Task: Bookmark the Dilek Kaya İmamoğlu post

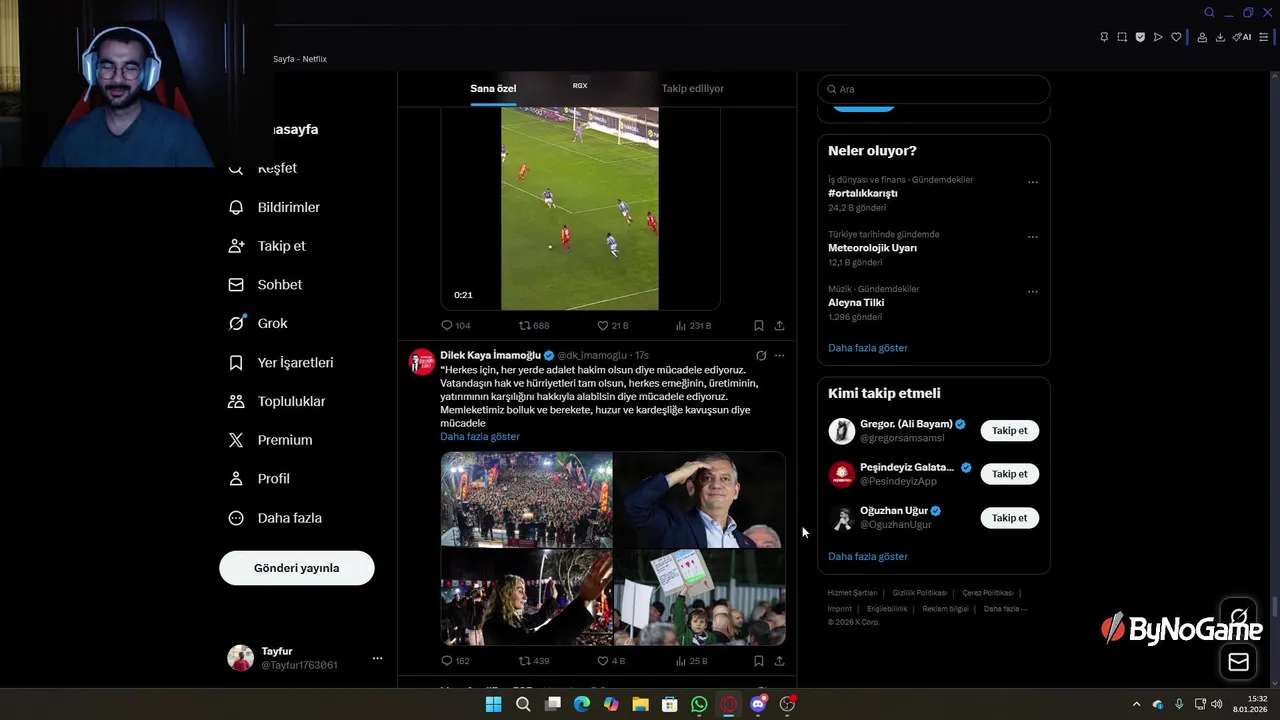Action: 759,661
